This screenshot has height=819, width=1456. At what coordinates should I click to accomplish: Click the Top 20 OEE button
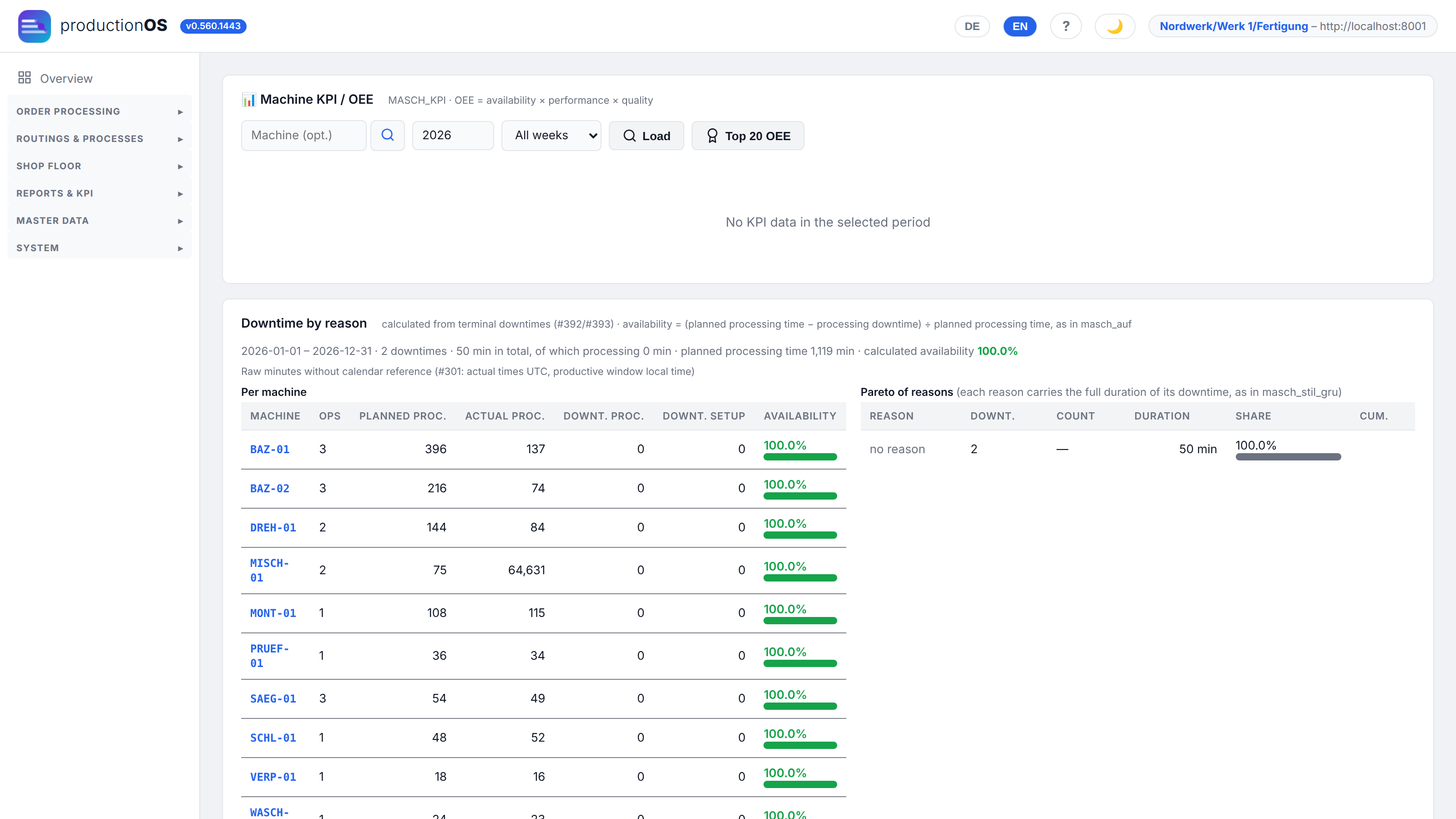point(747,136)
